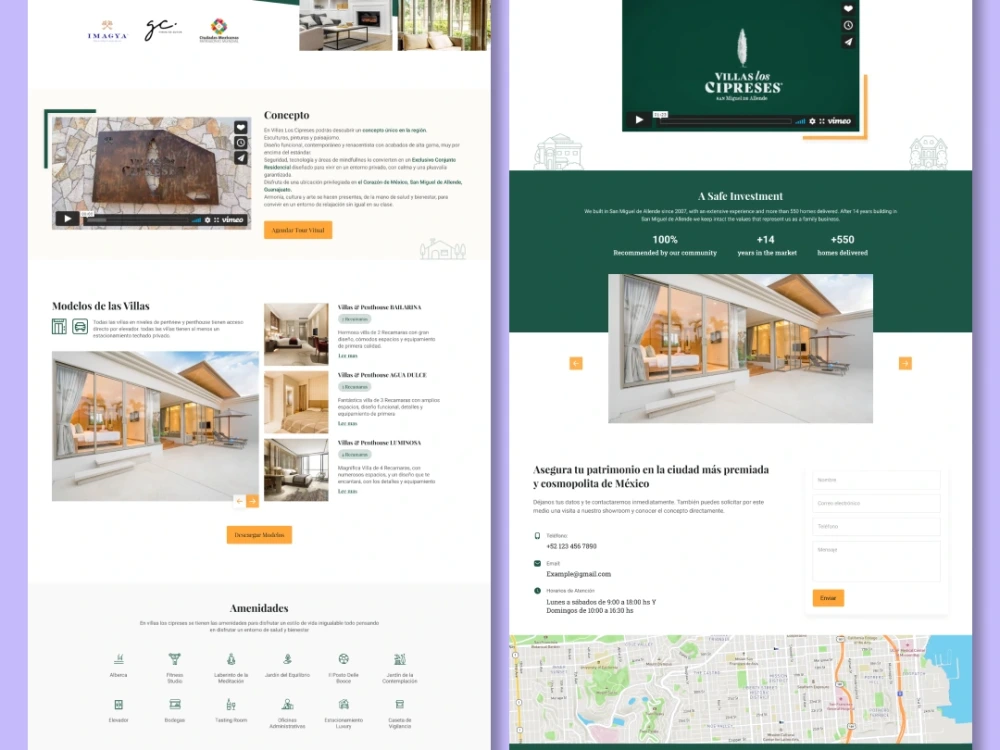Add Concepto video to Watch Later
The height and width of the screenshot is (750, 1000).
[x=240, y=143]
